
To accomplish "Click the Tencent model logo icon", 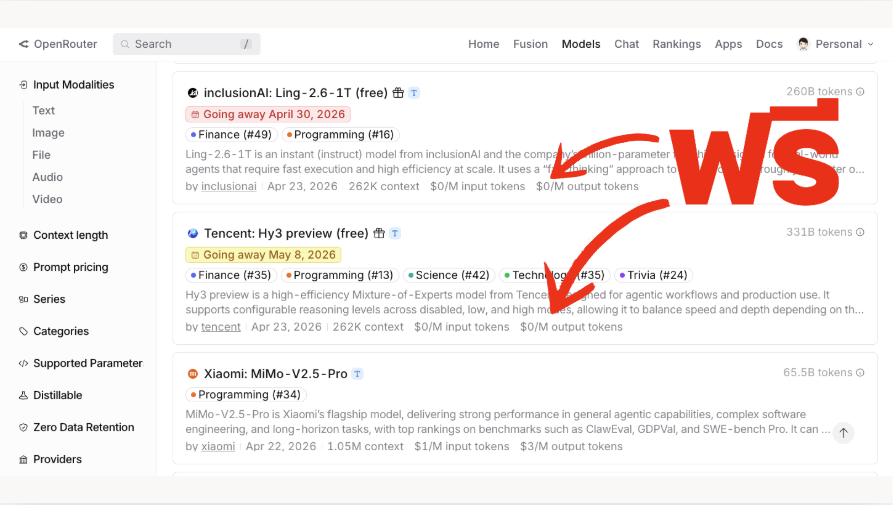I will pos(192,233).
